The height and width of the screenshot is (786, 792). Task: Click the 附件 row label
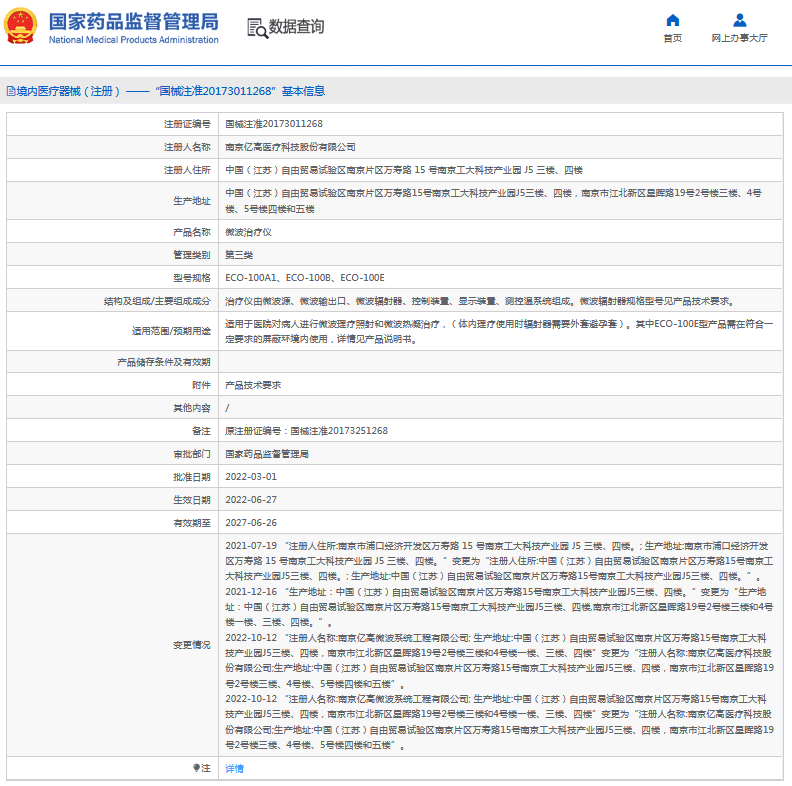pyautogui.click(x=201, y=385)
